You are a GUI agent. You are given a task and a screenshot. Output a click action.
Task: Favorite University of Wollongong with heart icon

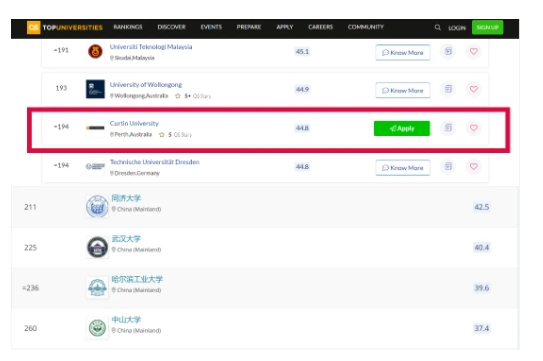click(x=474, y=89)
